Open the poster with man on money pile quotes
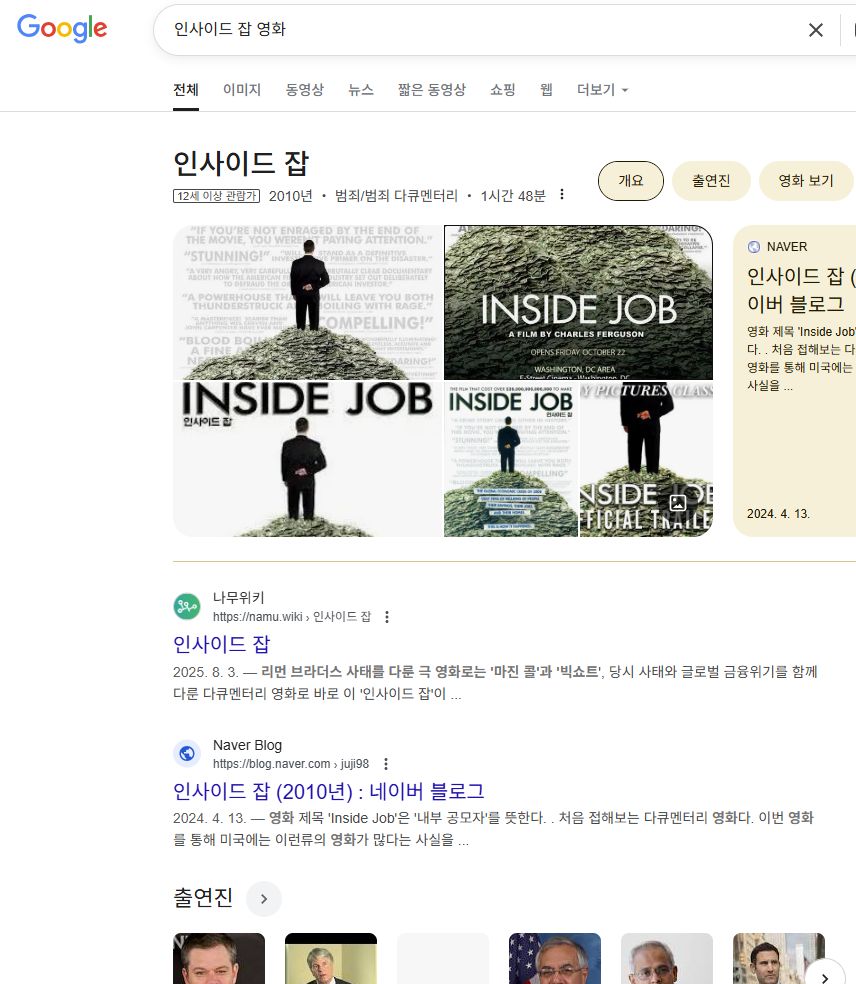Image resolution: width=856 pixels, height=984 pixels. (308, 302)
